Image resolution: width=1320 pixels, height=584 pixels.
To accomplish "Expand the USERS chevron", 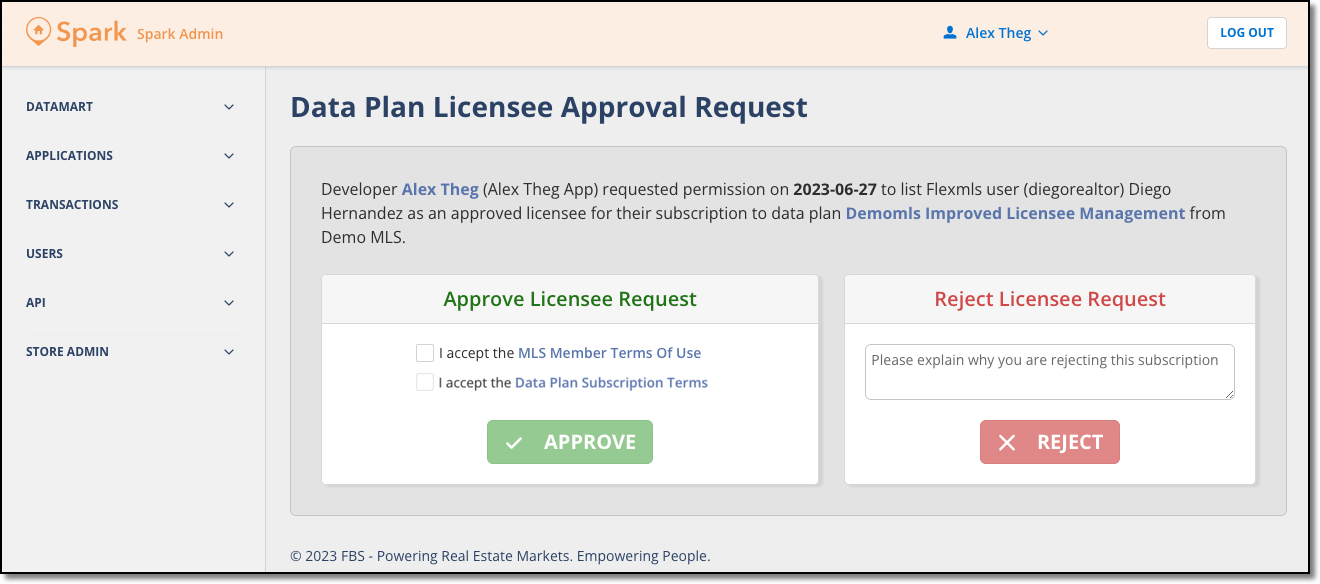I will [x=229, y=254].
